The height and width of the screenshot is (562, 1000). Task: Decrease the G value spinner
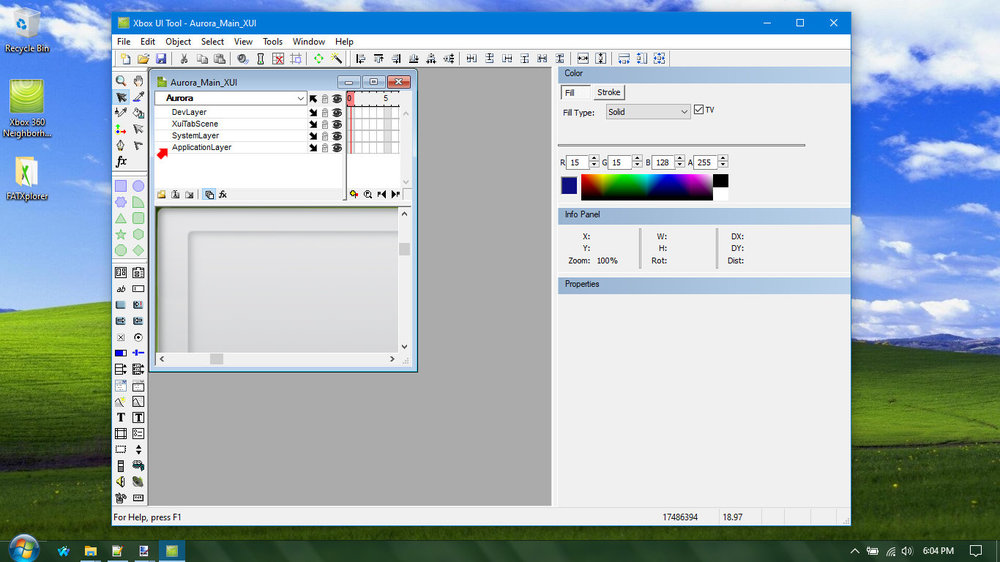point(636,166)
